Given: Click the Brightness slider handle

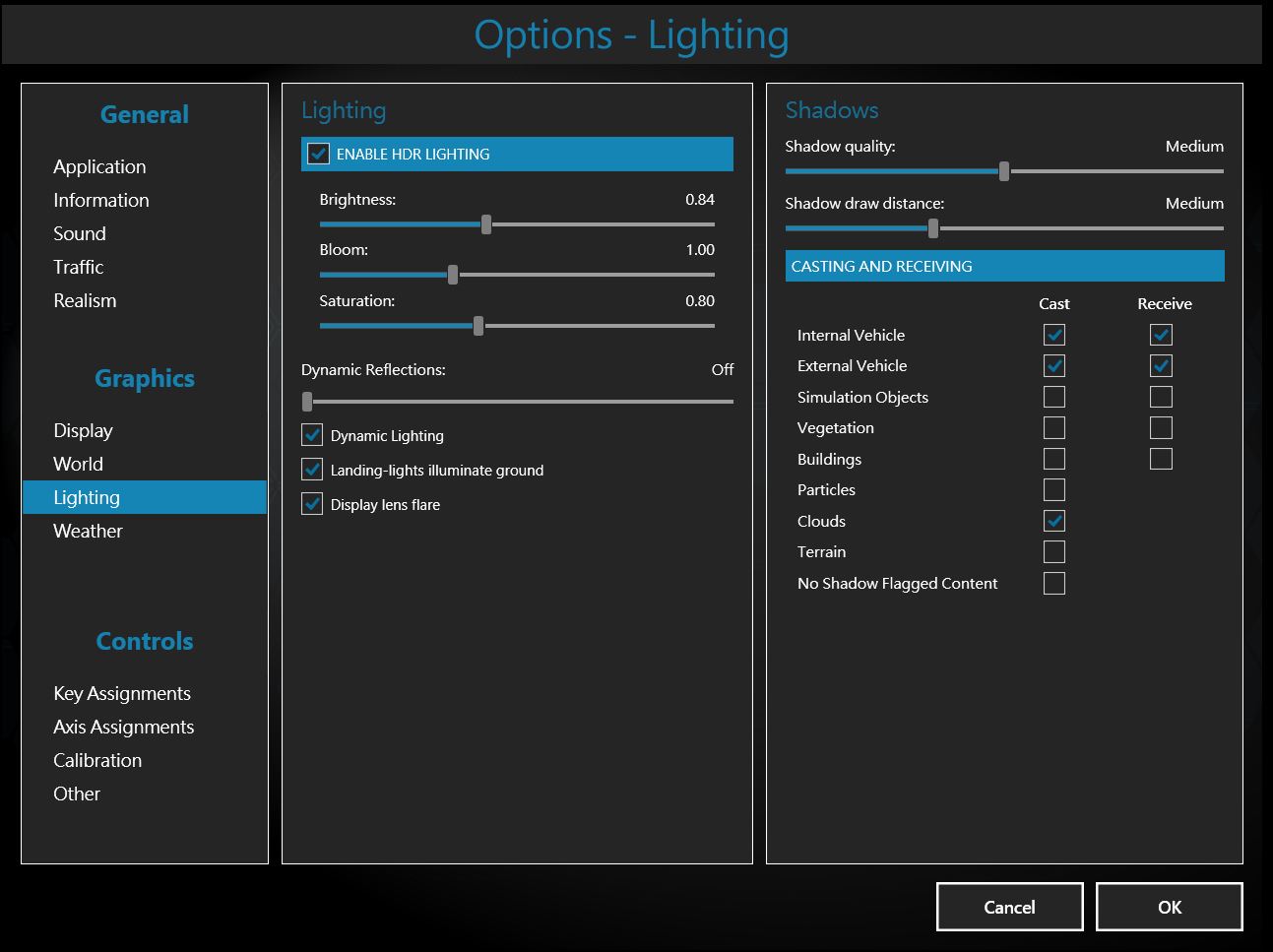Looking at the screenshot, I should pos(486,224).
